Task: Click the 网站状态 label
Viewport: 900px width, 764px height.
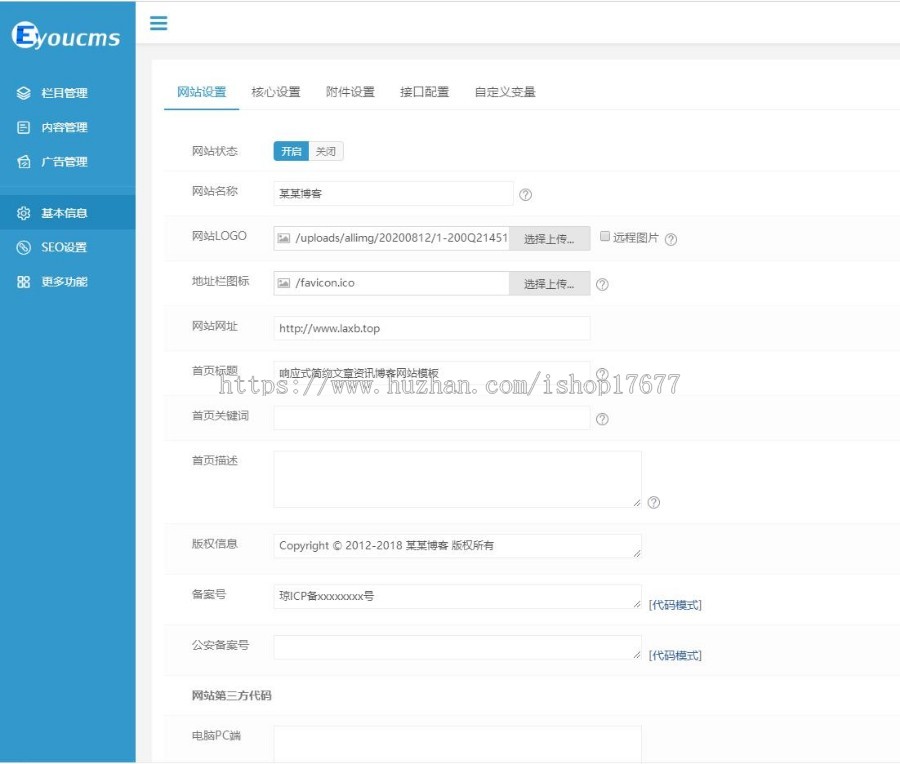Action: [215, 151]
